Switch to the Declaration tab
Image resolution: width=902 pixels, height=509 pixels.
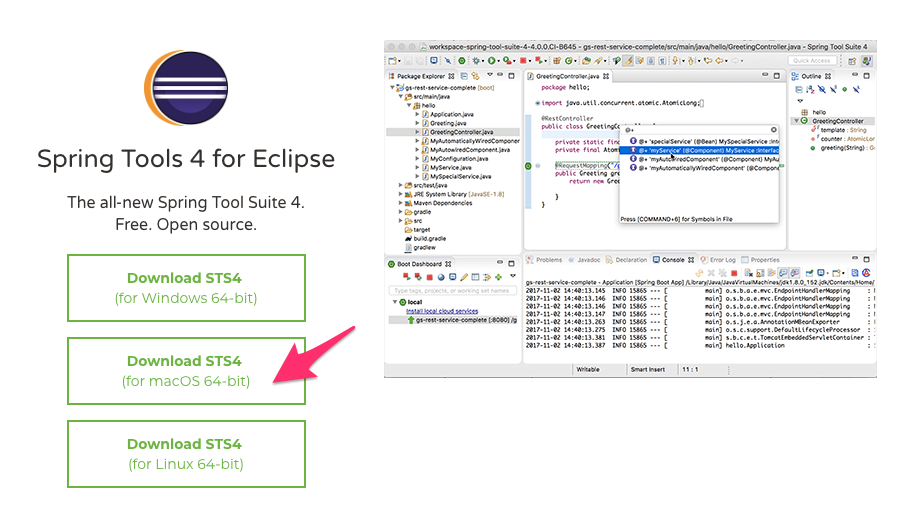(626, 260)
